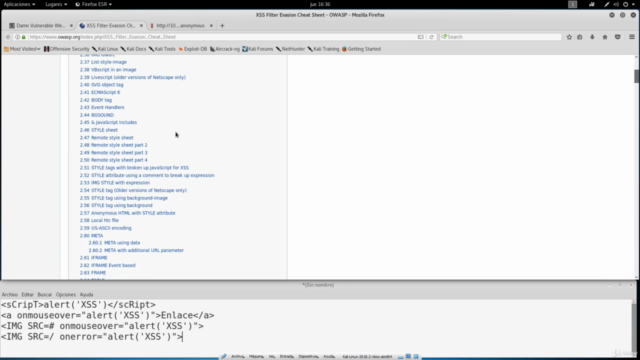640x360 pixels.
Task: Open the bookmarks library icon
Action: tap(580, 37)
